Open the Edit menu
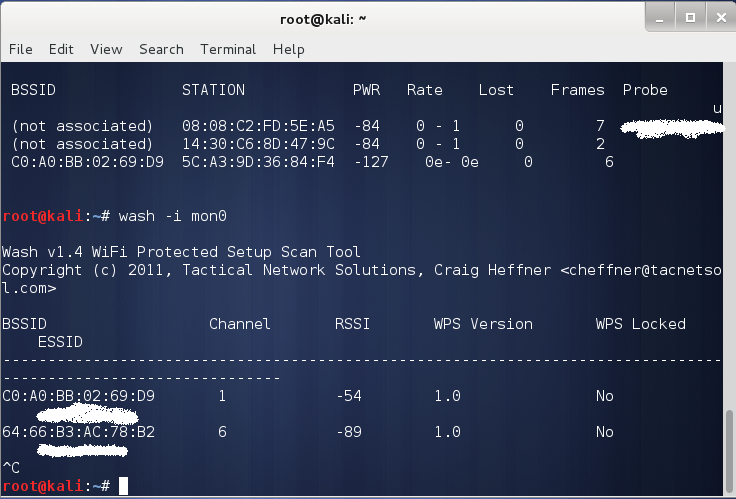This screenshot has width=736, height=499. [x=61, y=49]
